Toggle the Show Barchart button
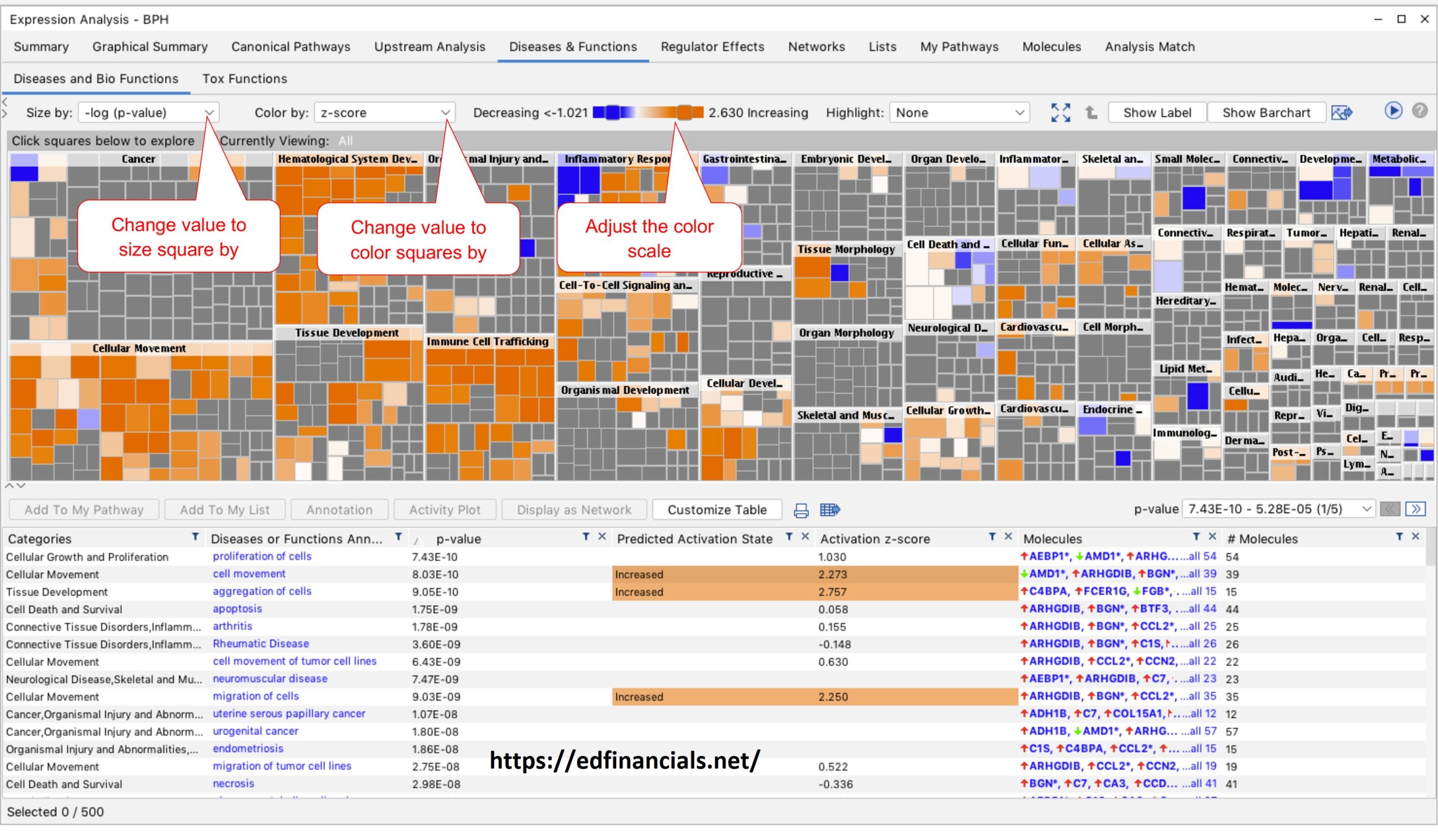The height and width of the screenshot is (840, 1438). (x=1266, y=113)
